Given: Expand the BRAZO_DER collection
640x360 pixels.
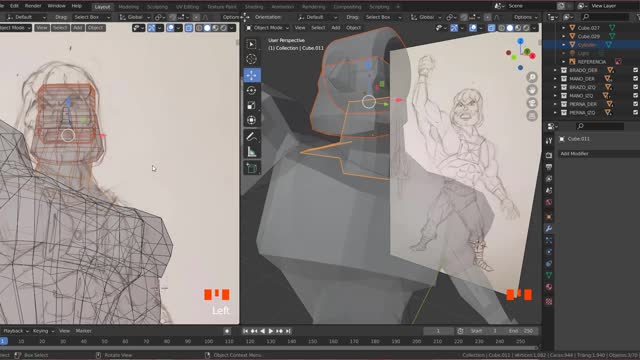Looking at the screenshot, I should click(x=555, y=70).
